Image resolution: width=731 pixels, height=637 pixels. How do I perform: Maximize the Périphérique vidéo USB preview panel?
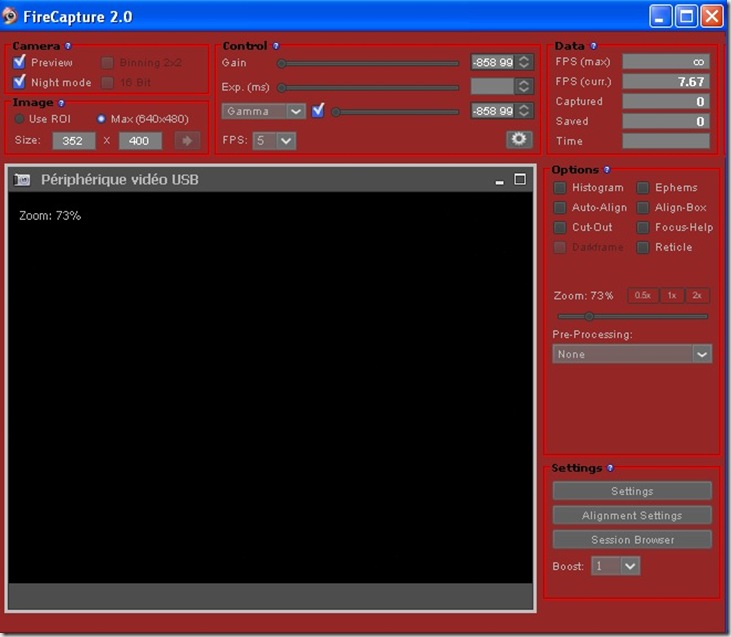(x=520, y=179)
